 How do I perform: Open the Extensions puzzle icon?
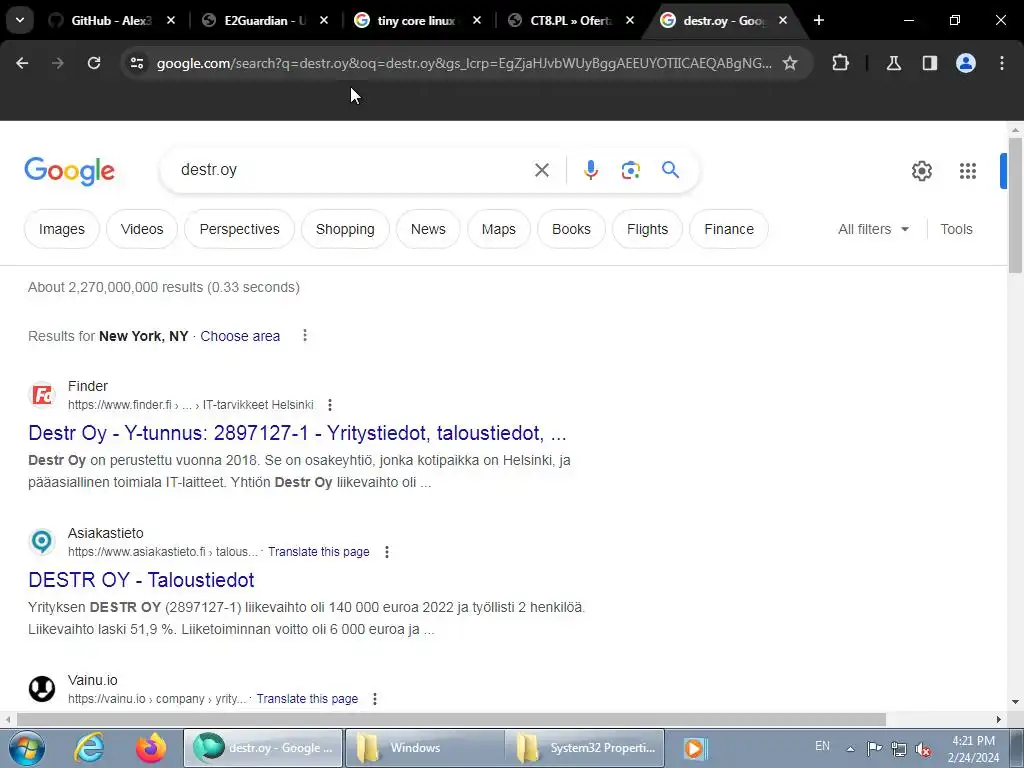[x=840, y=63]
